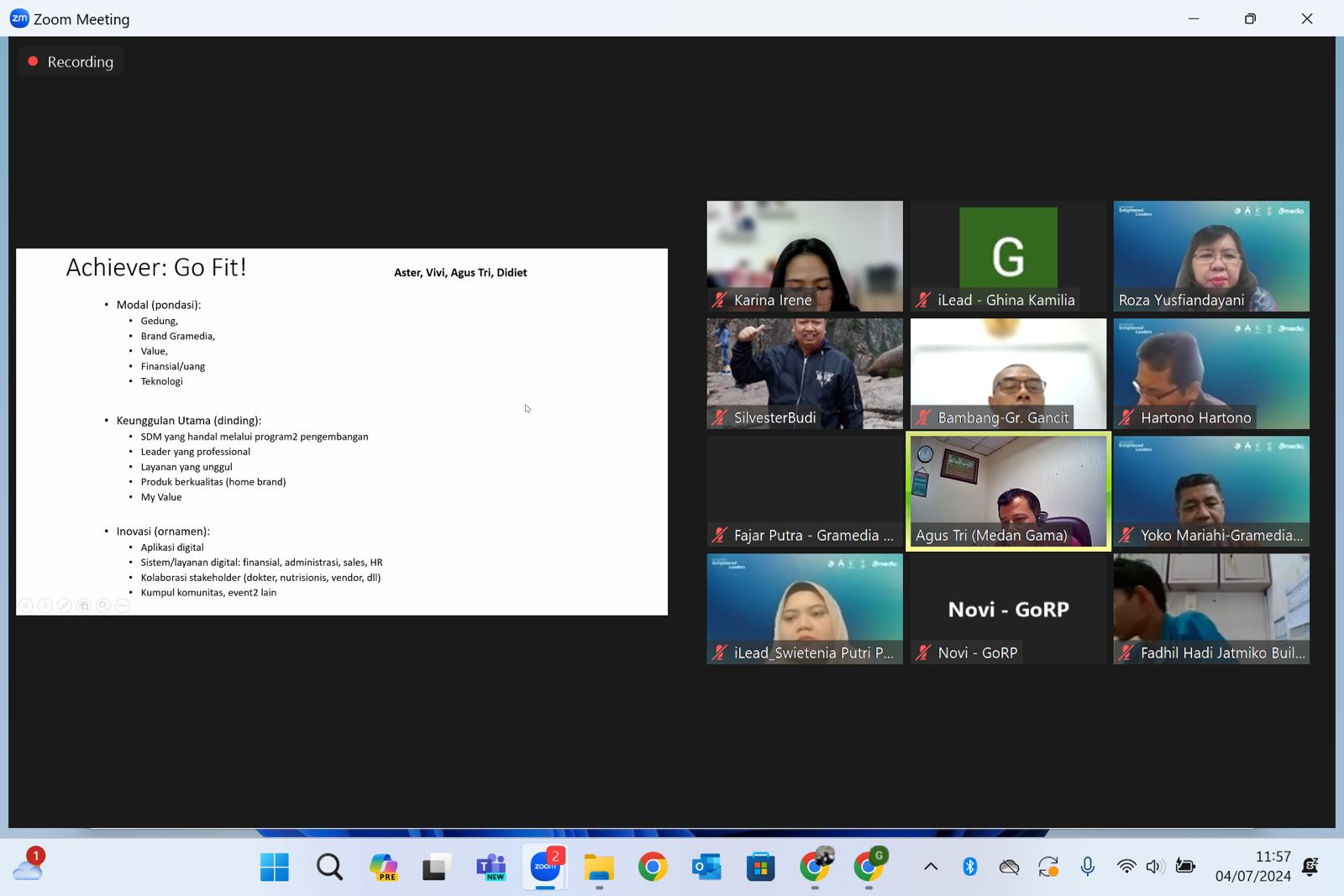Click Yoko Mariahi's muted microphone icon
This screenshot has height=896, width=1344.
[1126, 535]
